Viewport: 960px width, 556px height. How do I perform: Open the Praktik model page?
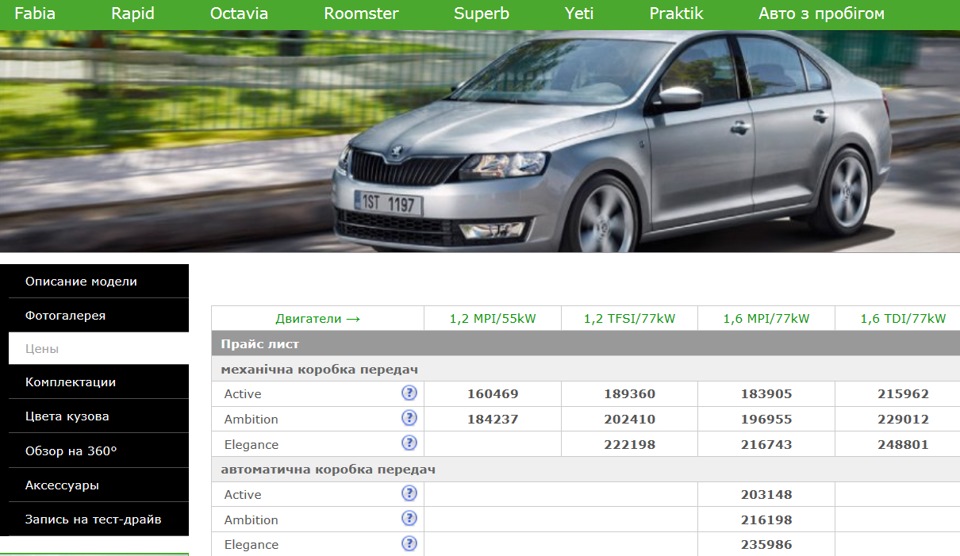point(676,13)
